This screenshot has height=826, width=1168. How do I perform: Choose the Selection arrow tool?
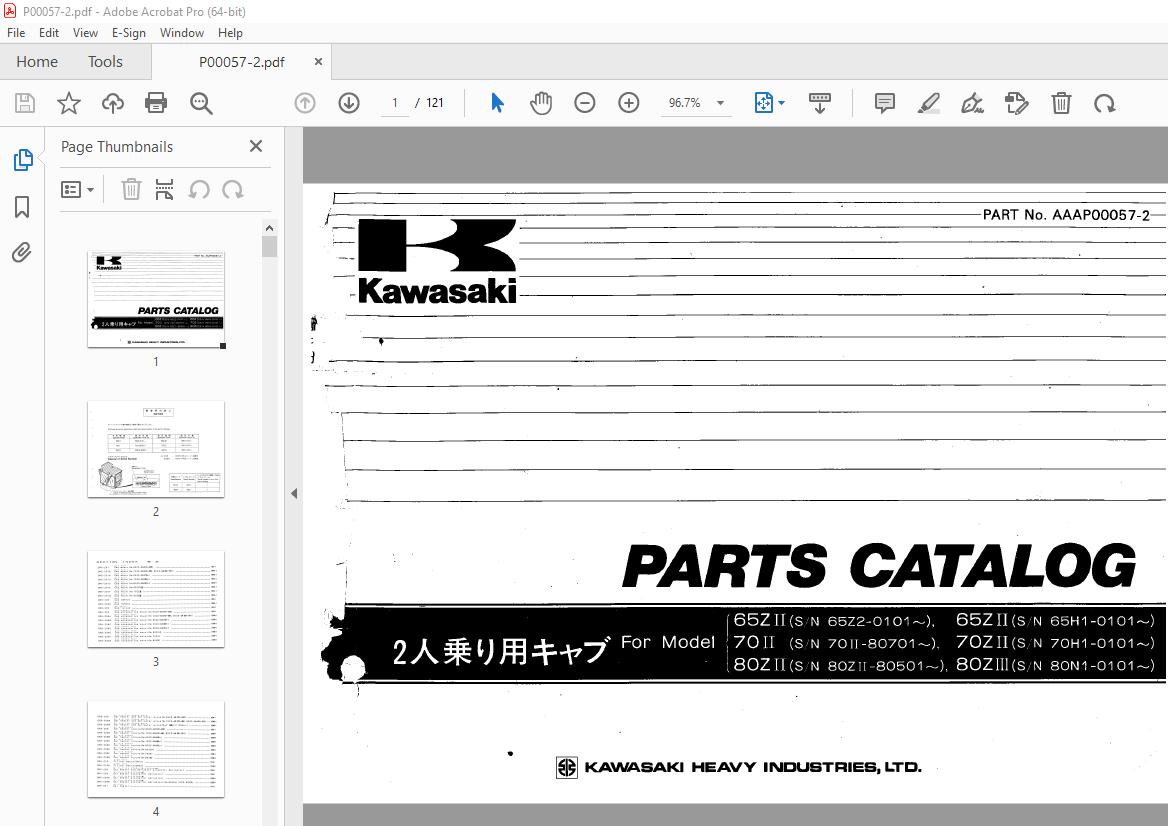(498, 103)
